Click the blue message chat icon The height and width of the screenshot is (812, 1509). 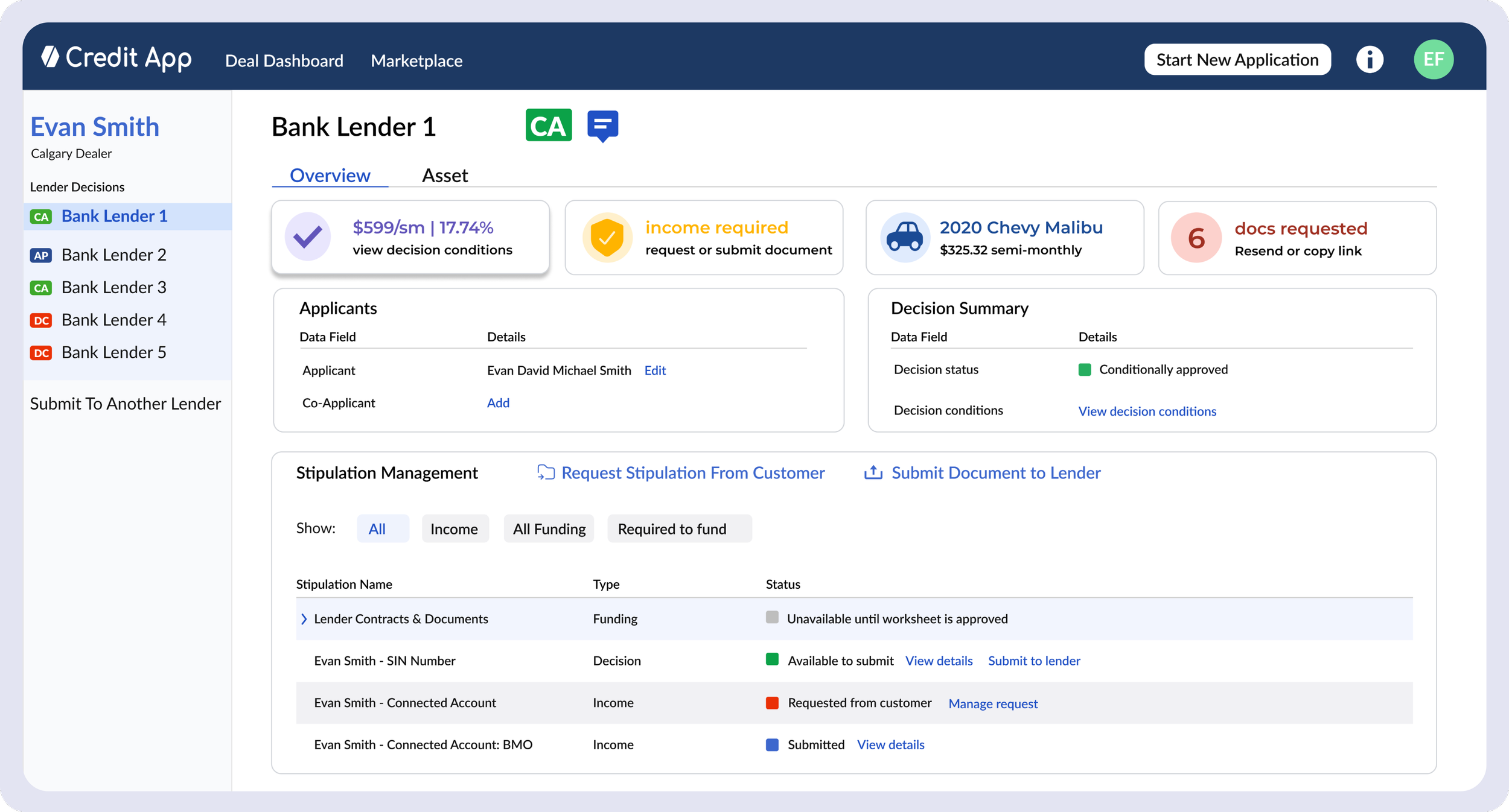pos(602,125)
